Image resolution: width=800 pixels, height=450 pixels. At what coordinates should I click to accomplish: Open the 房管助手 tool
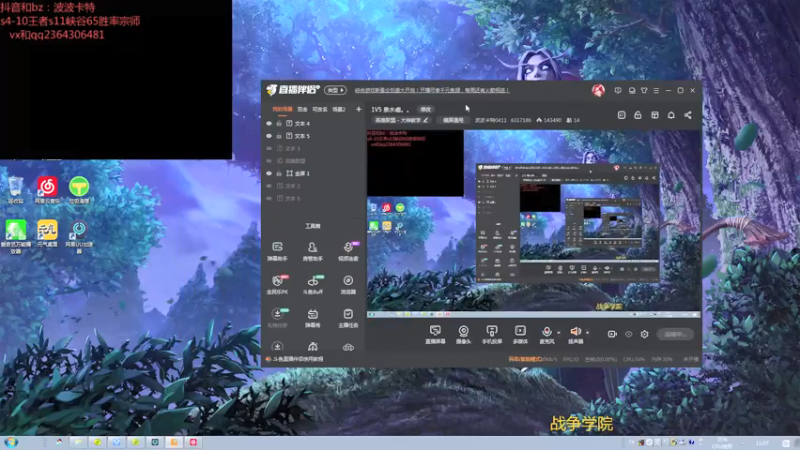click(x=312, y=251)
